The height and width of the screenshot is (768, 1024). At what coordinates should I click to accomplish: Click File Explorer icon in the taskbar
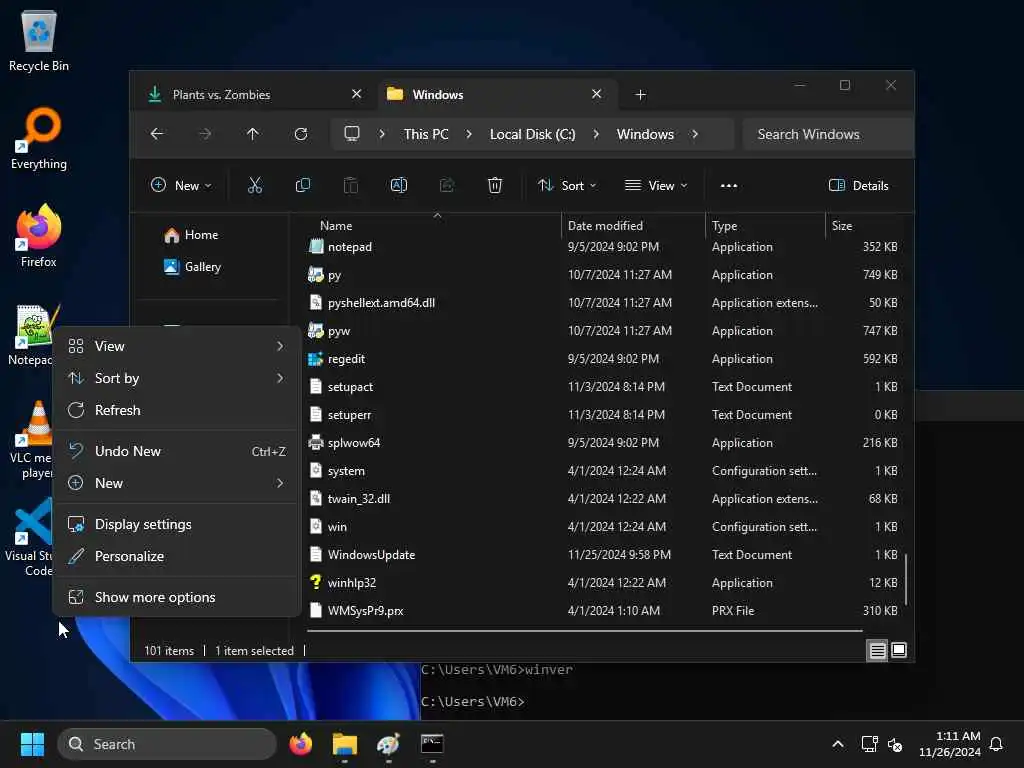(x=345, y=744)
